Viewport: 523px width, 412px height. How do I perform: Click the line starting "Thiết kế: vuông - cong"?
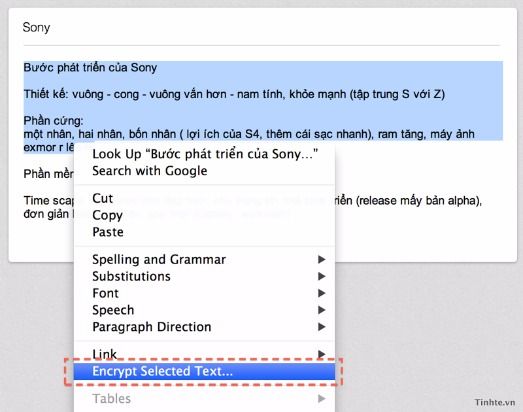click(234, 94)
